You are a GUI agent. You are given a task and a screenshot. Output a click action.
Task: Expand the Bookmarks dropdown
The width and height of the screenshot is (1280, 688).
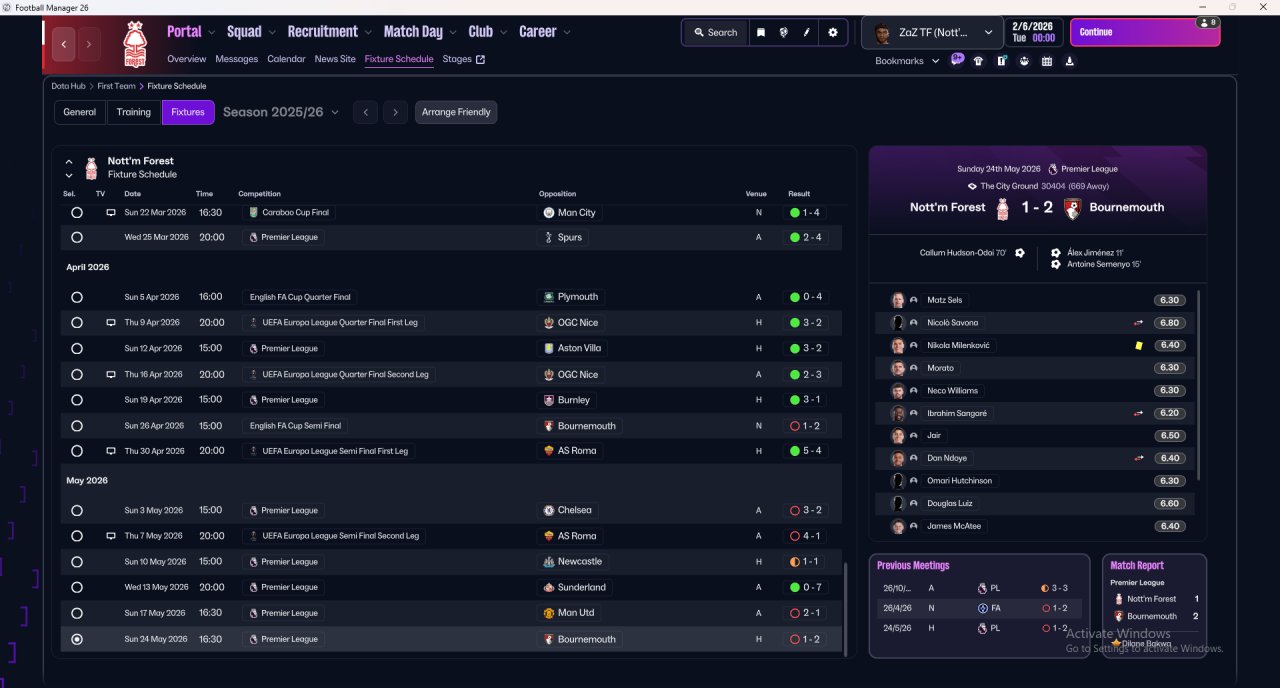tap(907, 61)
